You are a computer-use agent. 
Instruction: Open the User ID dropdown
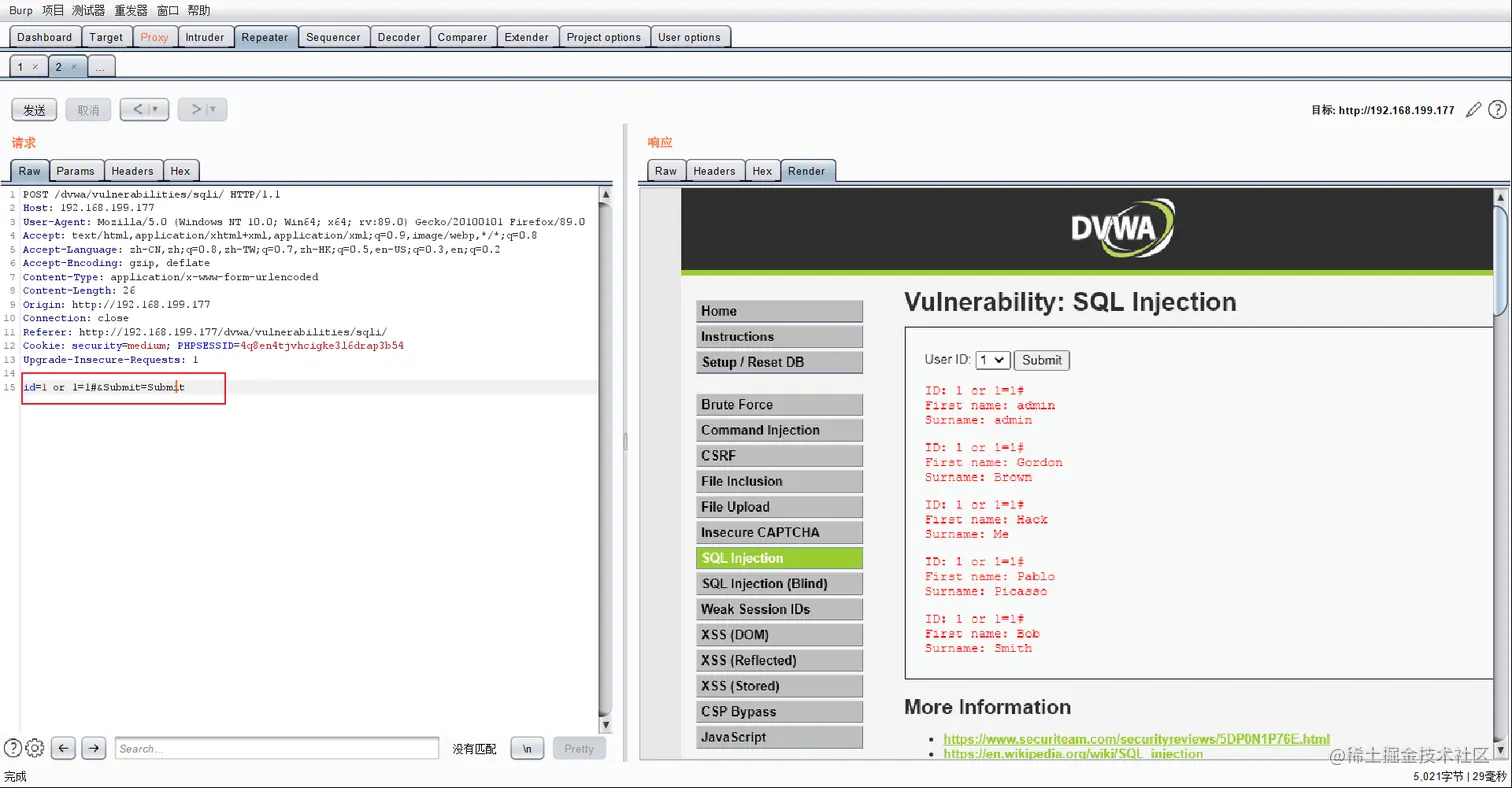993,360
